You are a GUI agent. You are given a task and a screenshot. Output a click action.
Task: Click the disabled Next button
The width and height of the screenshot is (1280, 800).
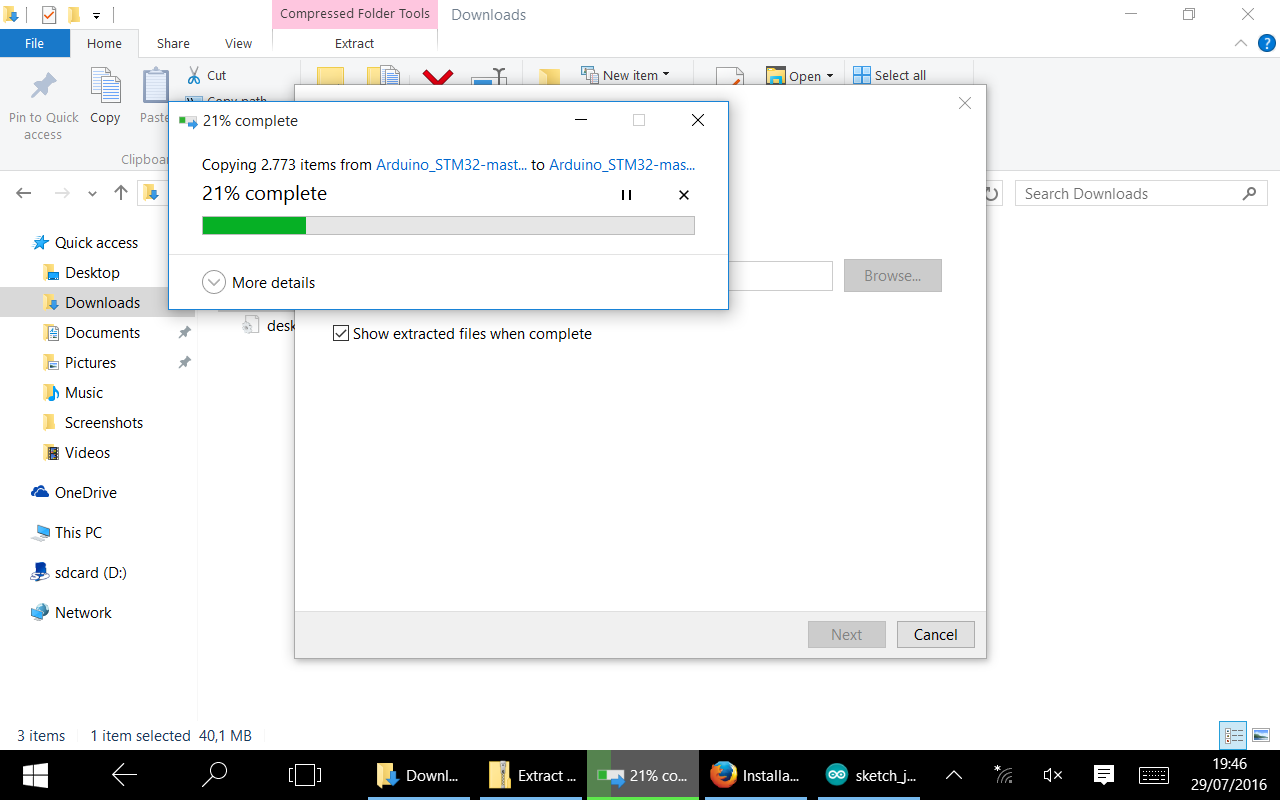[x=847, y=635]
